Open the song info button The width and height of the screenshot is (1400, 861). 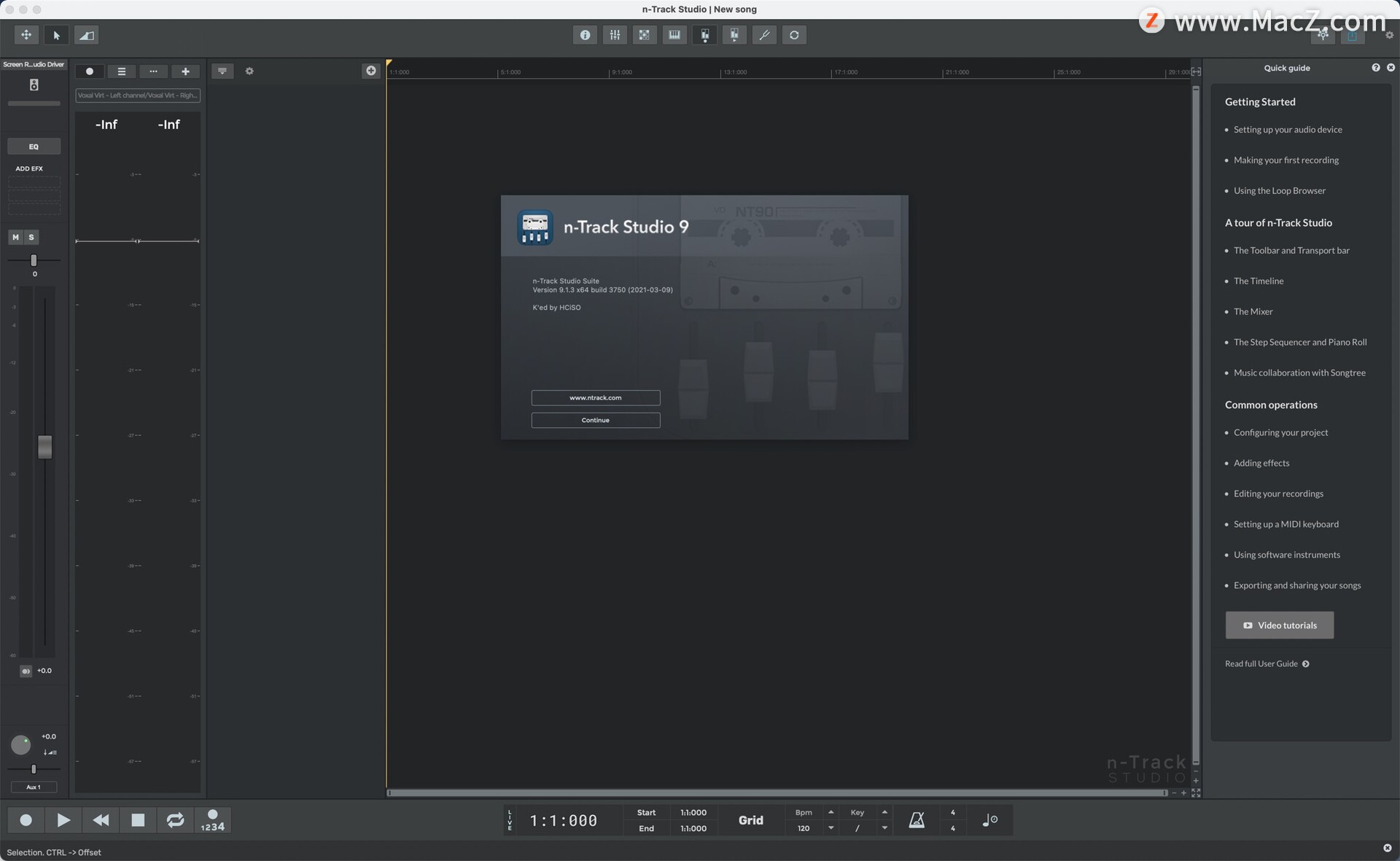pos(585,35)
